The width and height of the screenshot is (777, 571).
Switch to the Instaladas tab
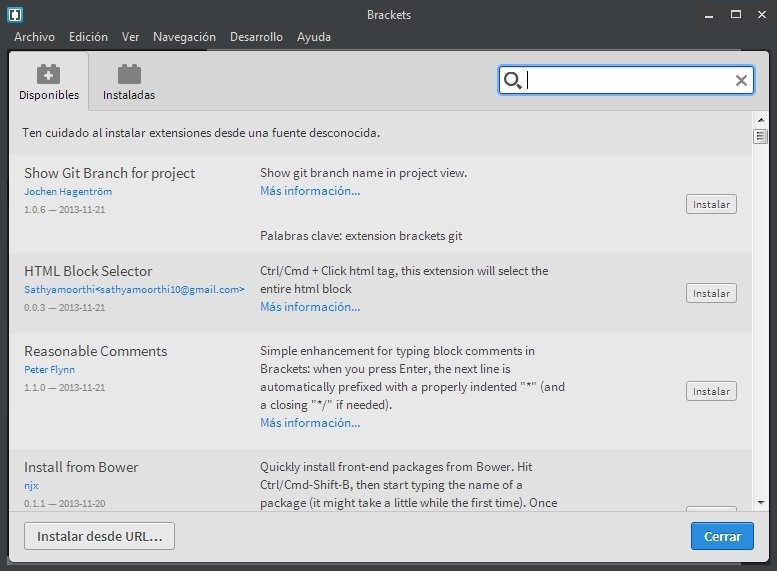coord(129,82)
